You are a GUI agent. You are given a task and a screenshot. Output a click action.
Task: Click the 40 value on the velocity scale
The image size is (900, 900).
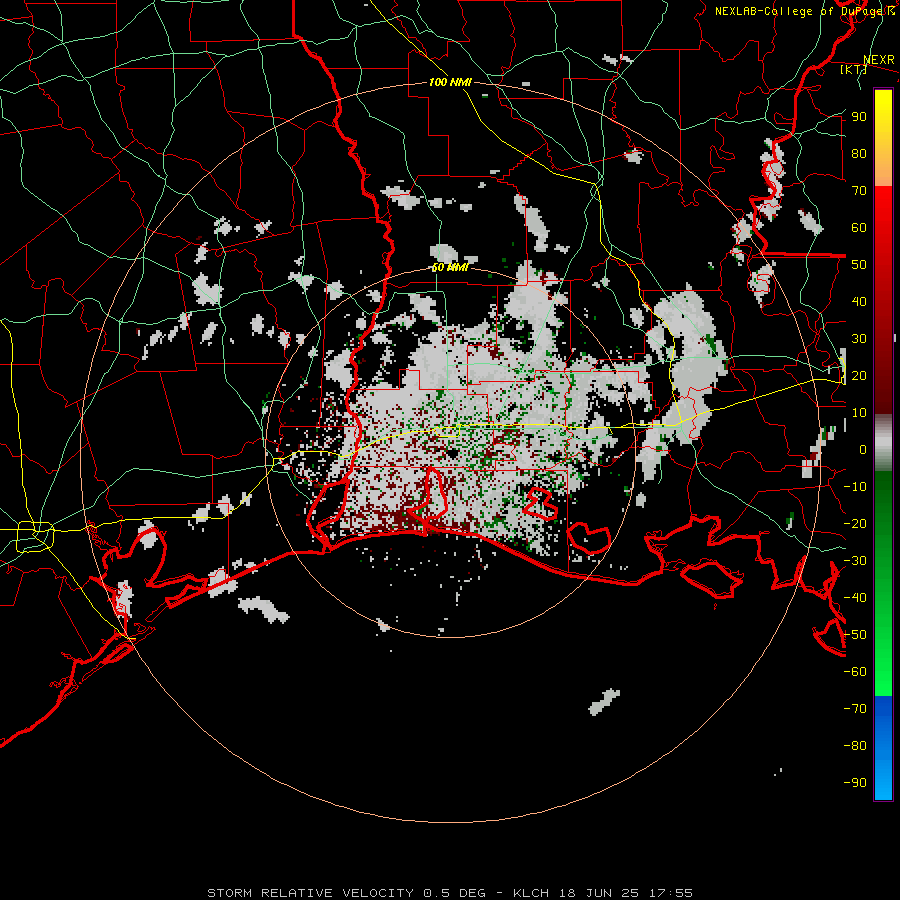[859, 301]
